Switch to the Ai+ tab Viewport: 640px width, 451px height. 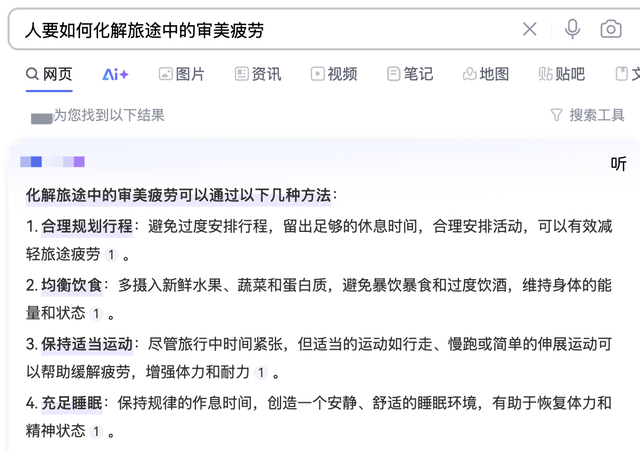pyautogui.click(x=116, y=74)
